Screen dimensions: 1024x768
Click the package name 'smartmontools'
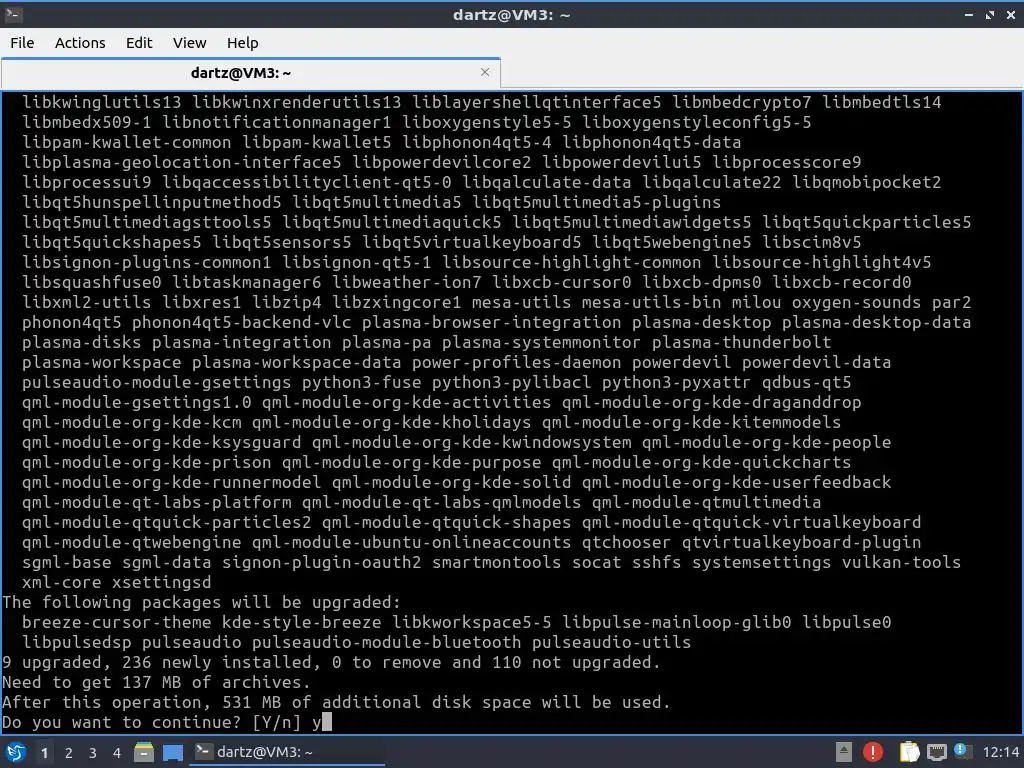496,562
